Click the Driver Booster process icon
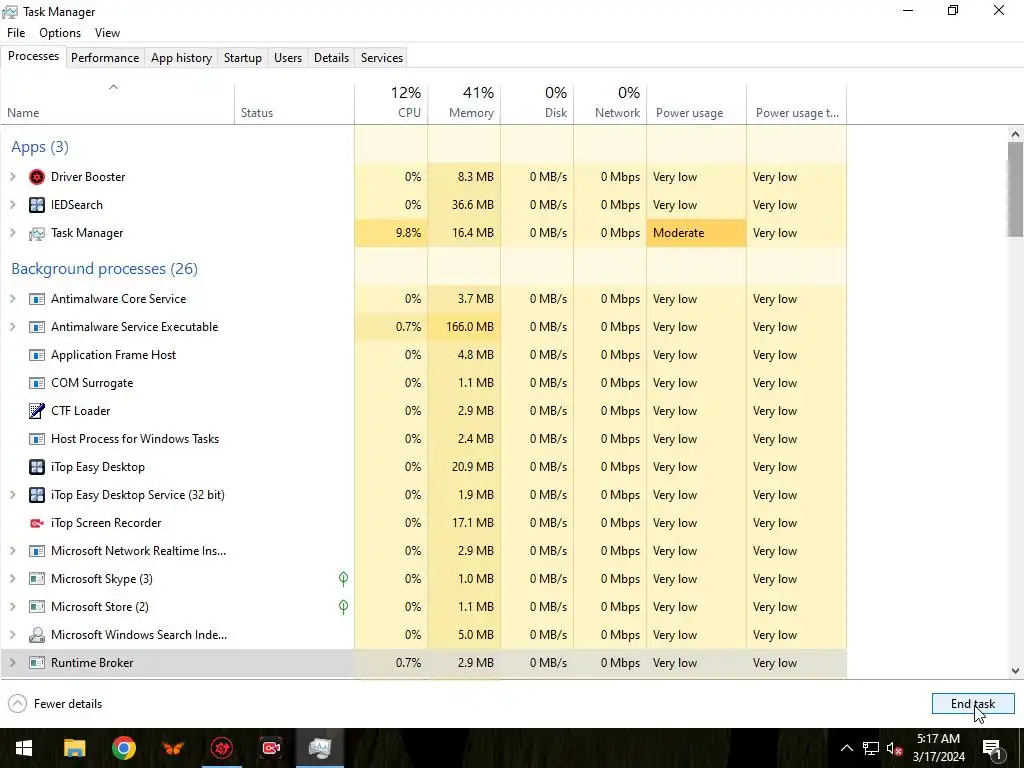1024x768 pixels. tap(37, 177)
